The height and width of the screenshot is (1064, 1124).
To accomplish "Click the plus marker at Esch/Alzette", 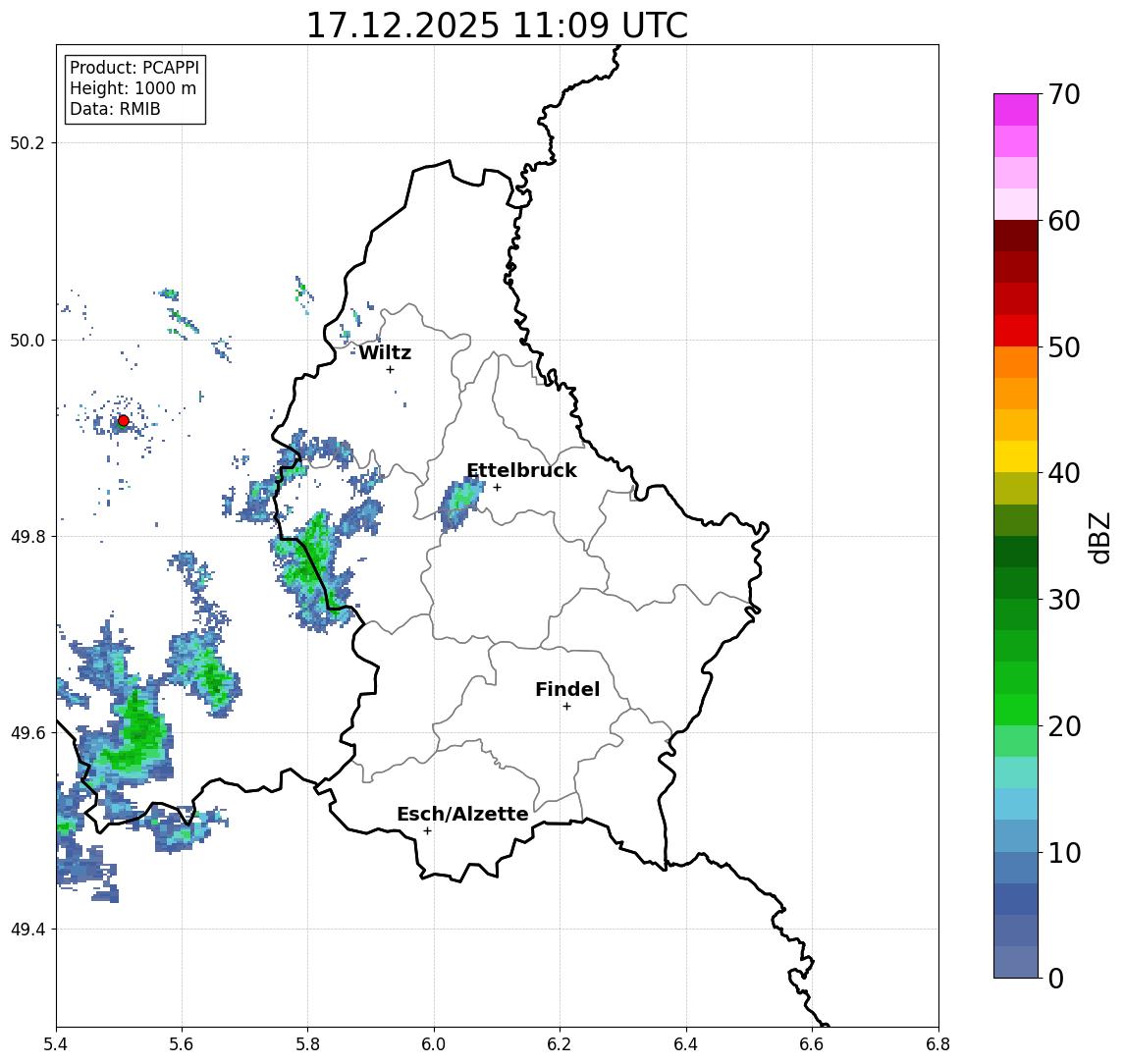I will tap(427, 831).
